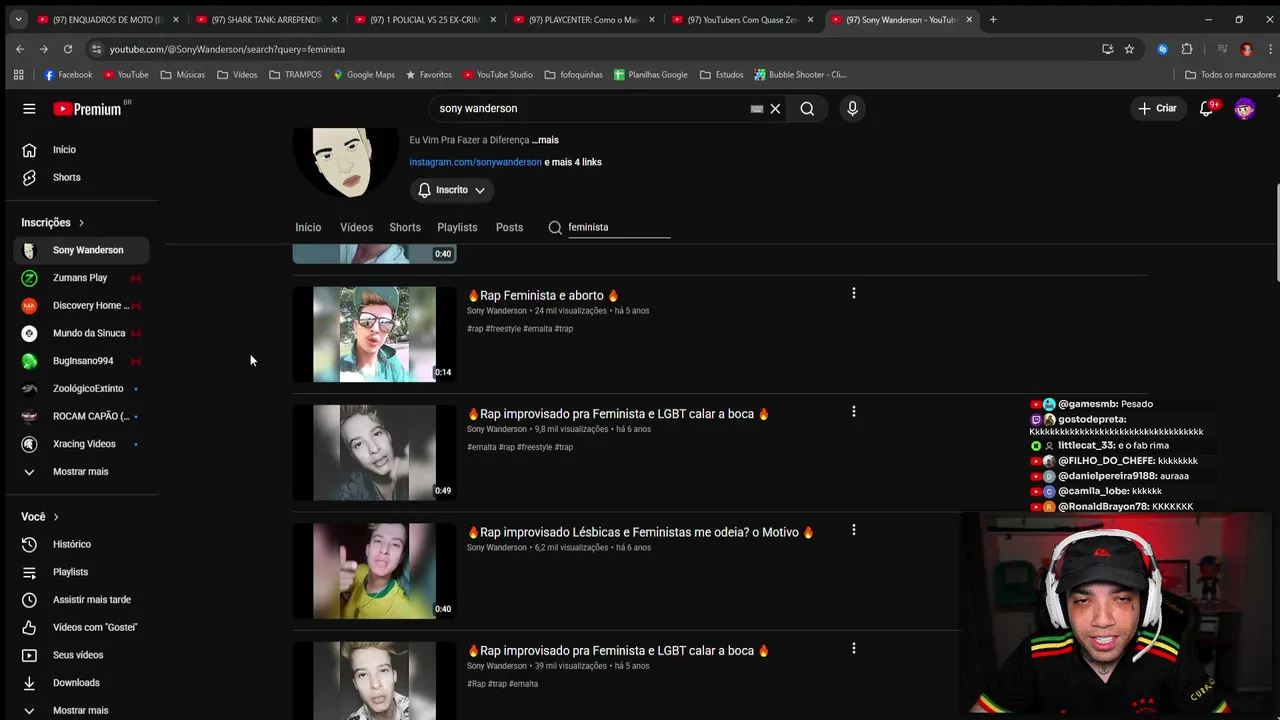
Task: Go back in browser
Action: [x=20, y=49]
